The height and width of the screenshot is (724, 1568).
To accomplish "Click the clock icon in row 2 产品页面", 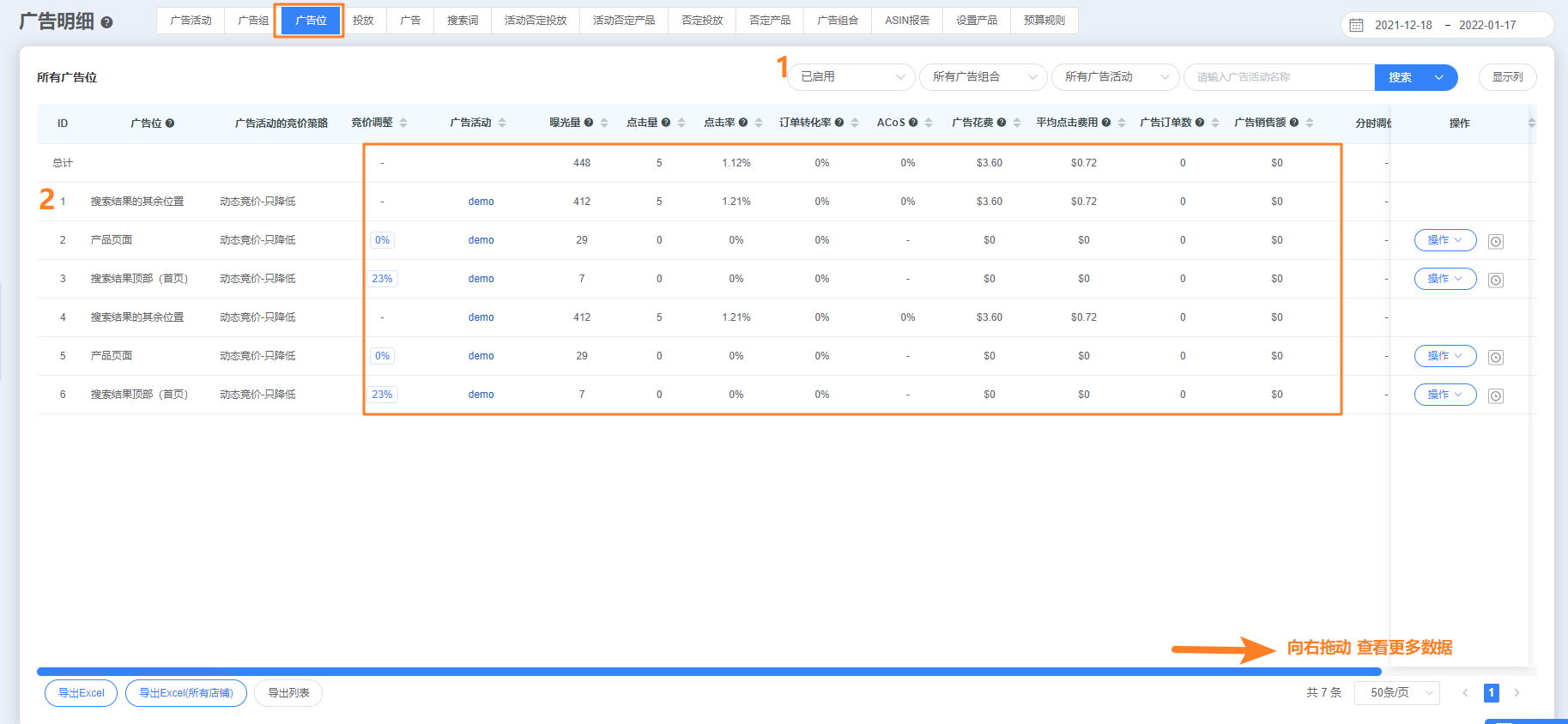I will click(1496, 242).
